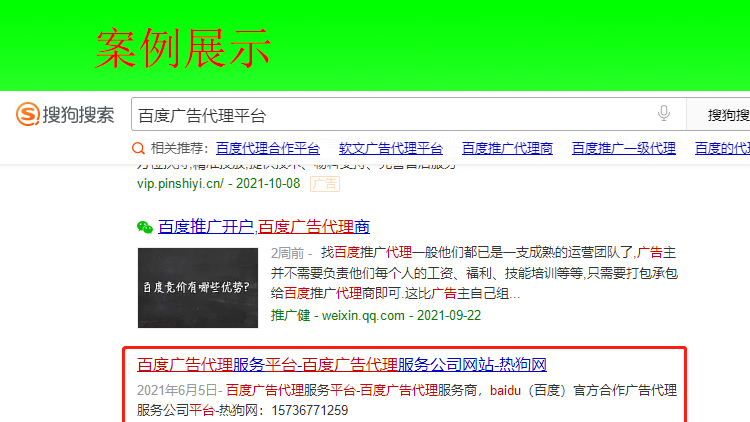This screenshot has width=750, height=422.
Task: Click the 搜狗搜索 search button
Action: pyautogui.click(x=719, y=114)
